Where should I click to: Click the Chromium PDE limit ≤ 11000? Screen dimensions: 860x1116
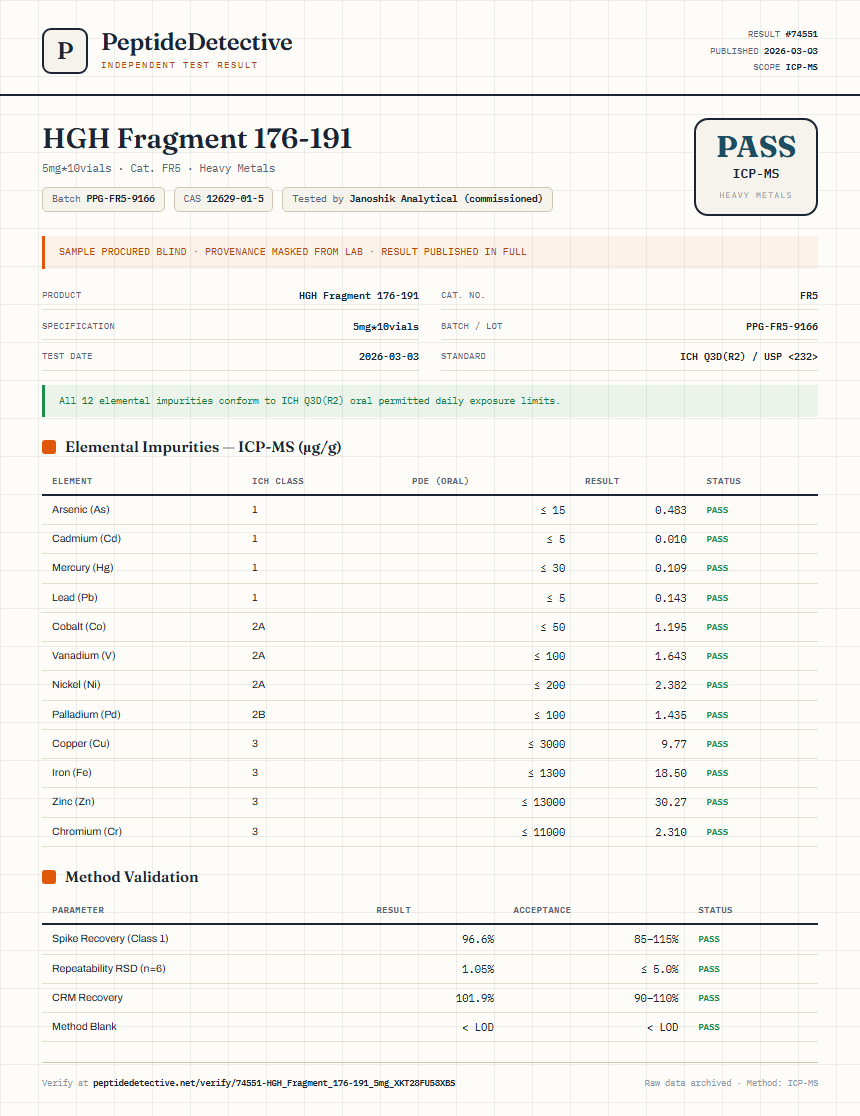[x=543, y=833]
